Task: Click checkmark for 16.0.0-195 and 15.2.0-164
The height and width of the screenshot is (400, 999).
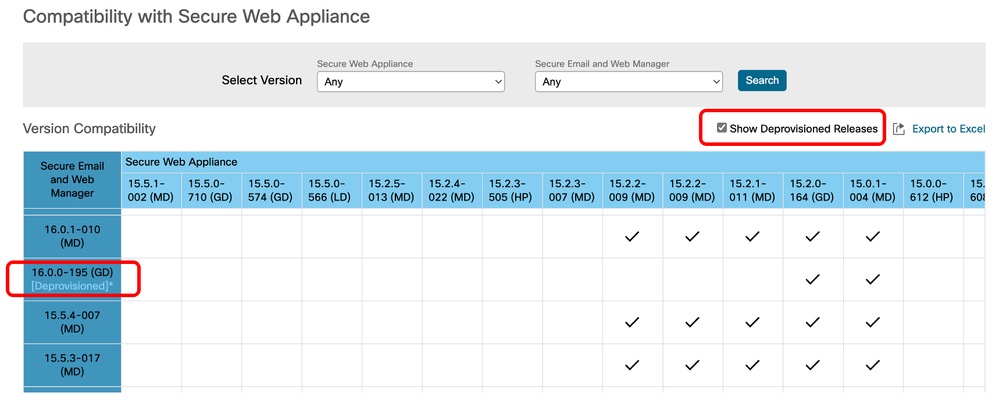Action: coord(812,280)
